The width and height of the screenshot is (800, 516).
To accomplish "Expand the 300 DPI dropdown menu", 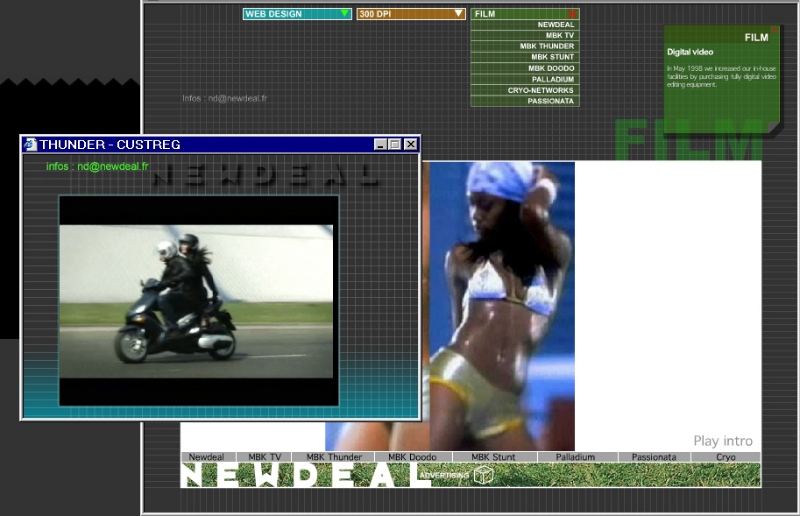I will tap(411, 14).
